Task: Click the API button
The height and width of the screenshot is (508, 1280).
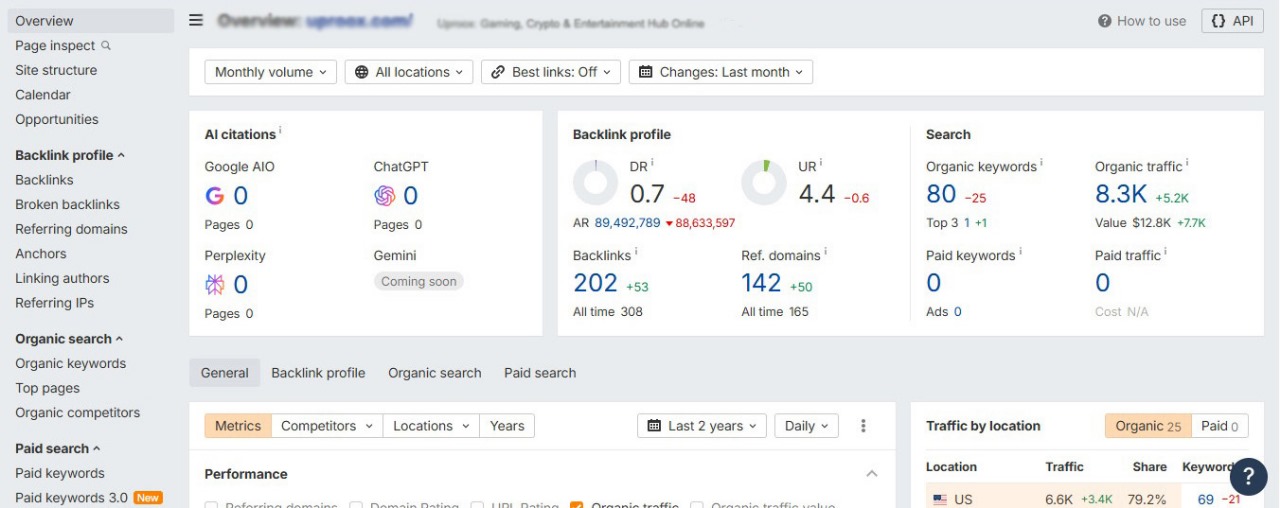Action: [x=1231, y=21]
